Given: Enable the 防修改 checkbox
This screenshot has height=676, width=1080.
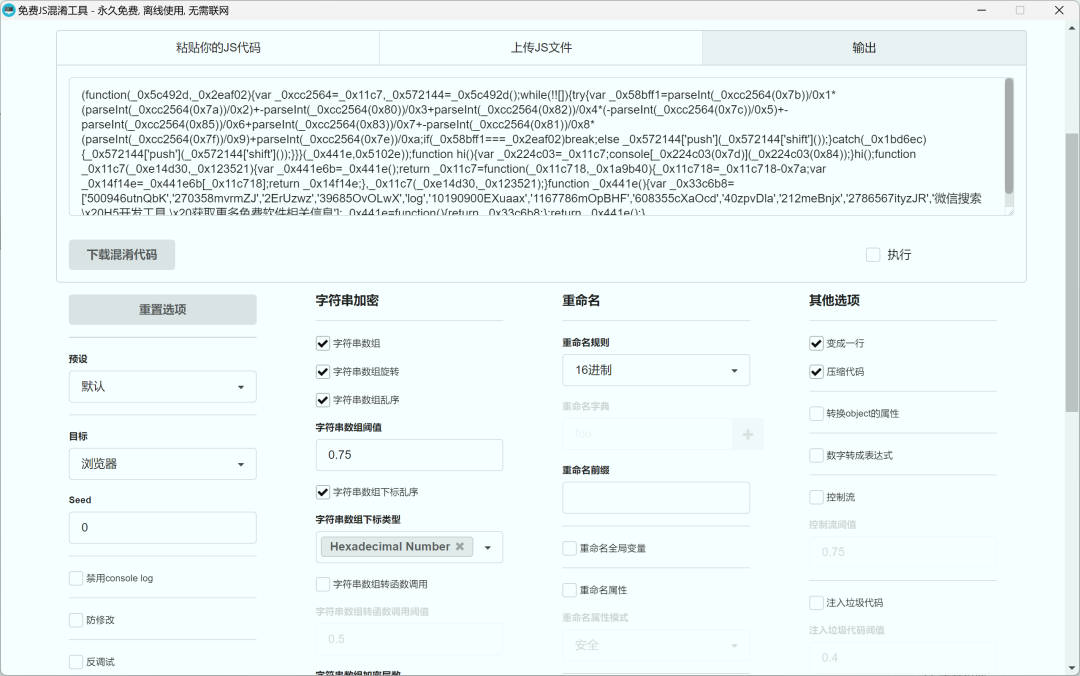Looking at the screenshot, I should coord(76,620).
